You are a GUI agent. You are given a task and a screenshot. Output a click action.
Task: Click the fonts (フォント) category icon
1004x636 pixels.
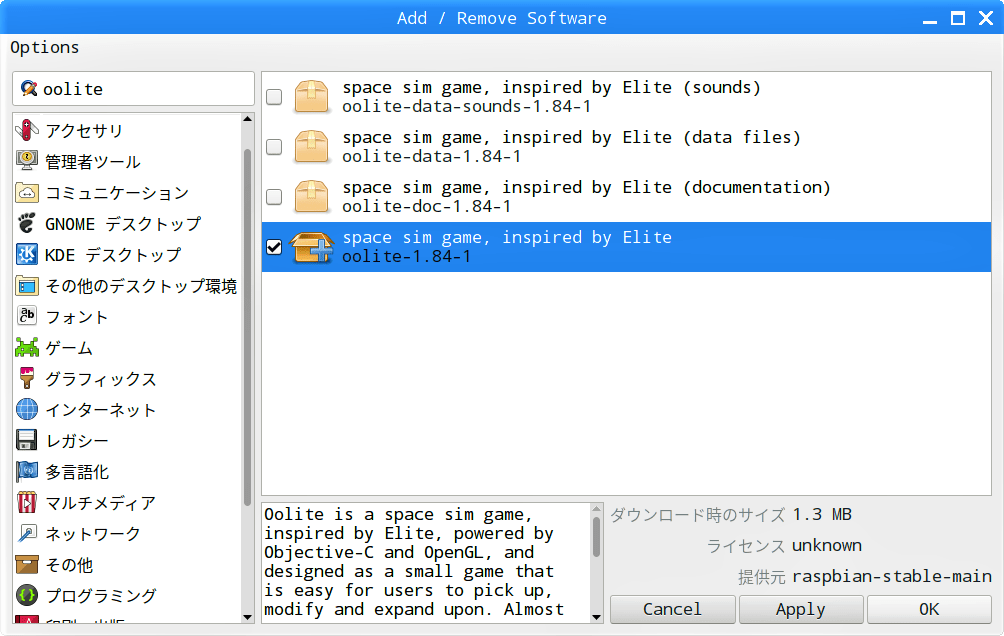pos(26,316)
